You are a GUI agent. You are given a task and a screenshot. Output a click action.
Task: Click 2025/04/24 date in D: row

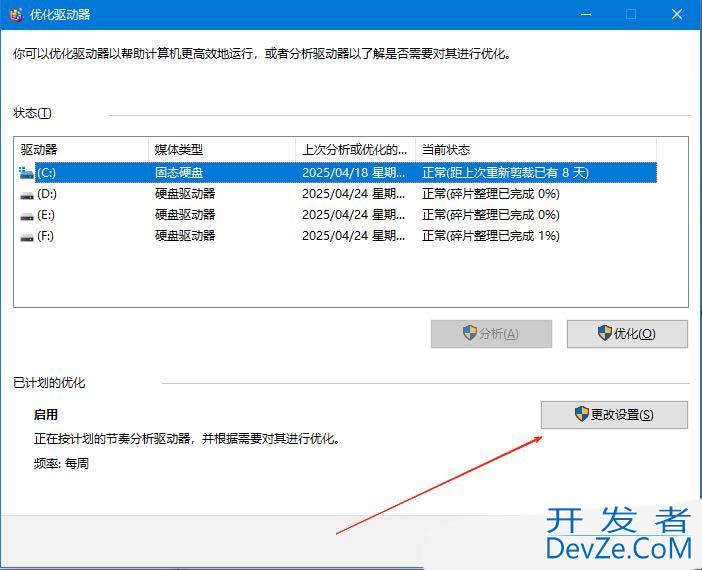(354, 194)
